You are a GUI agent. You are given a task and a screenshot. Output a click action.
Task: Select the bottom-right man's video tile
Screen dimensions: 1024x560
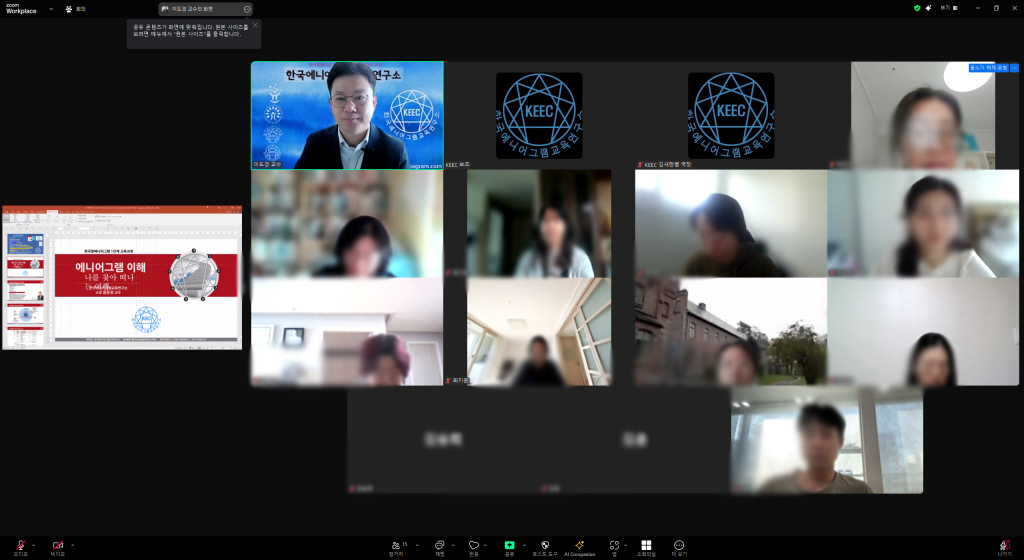(x=827, y=439)
